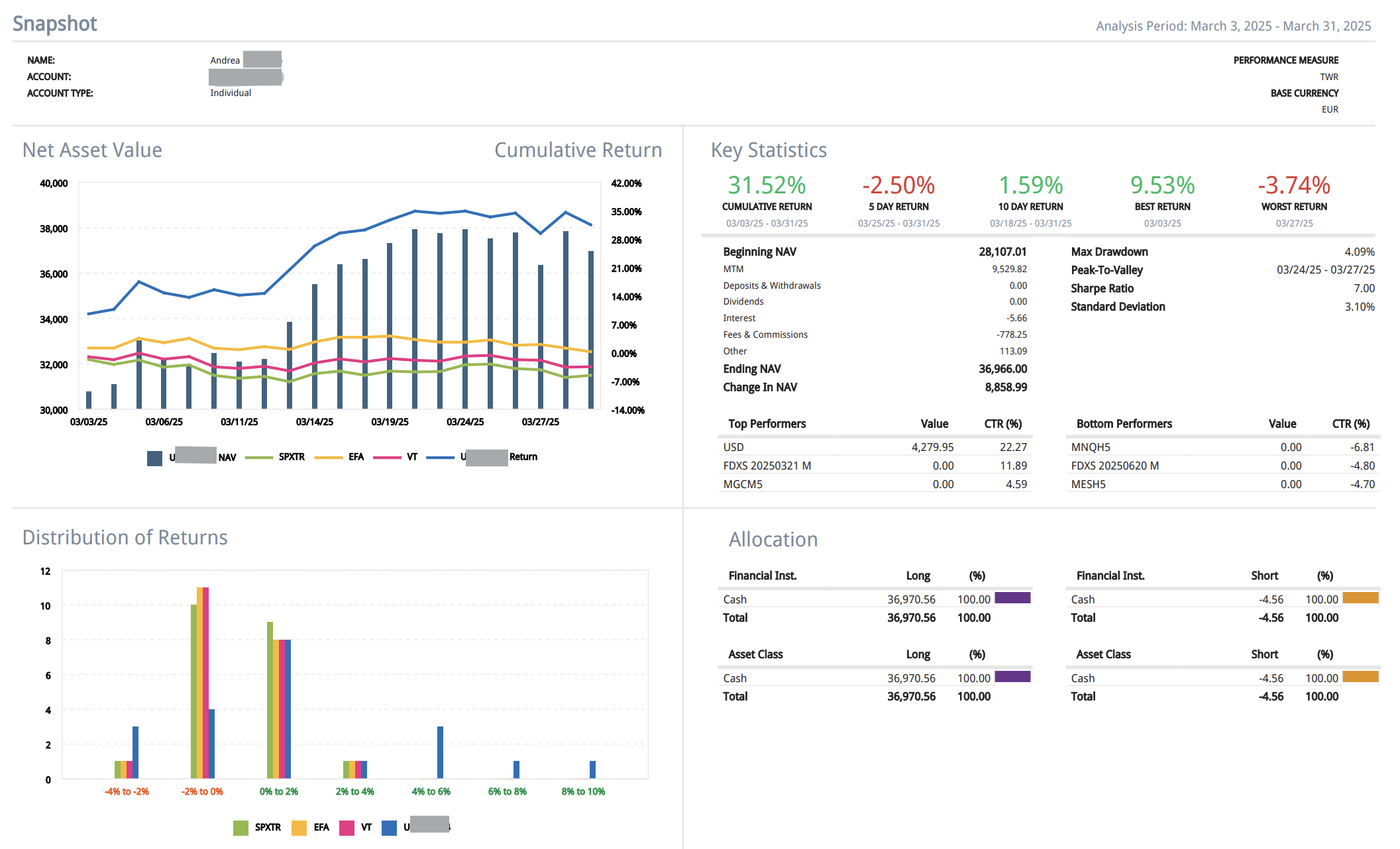Click SPXTR green square in distribution legend
This screenshot has height=849, width=1400.
coord(241,827)
